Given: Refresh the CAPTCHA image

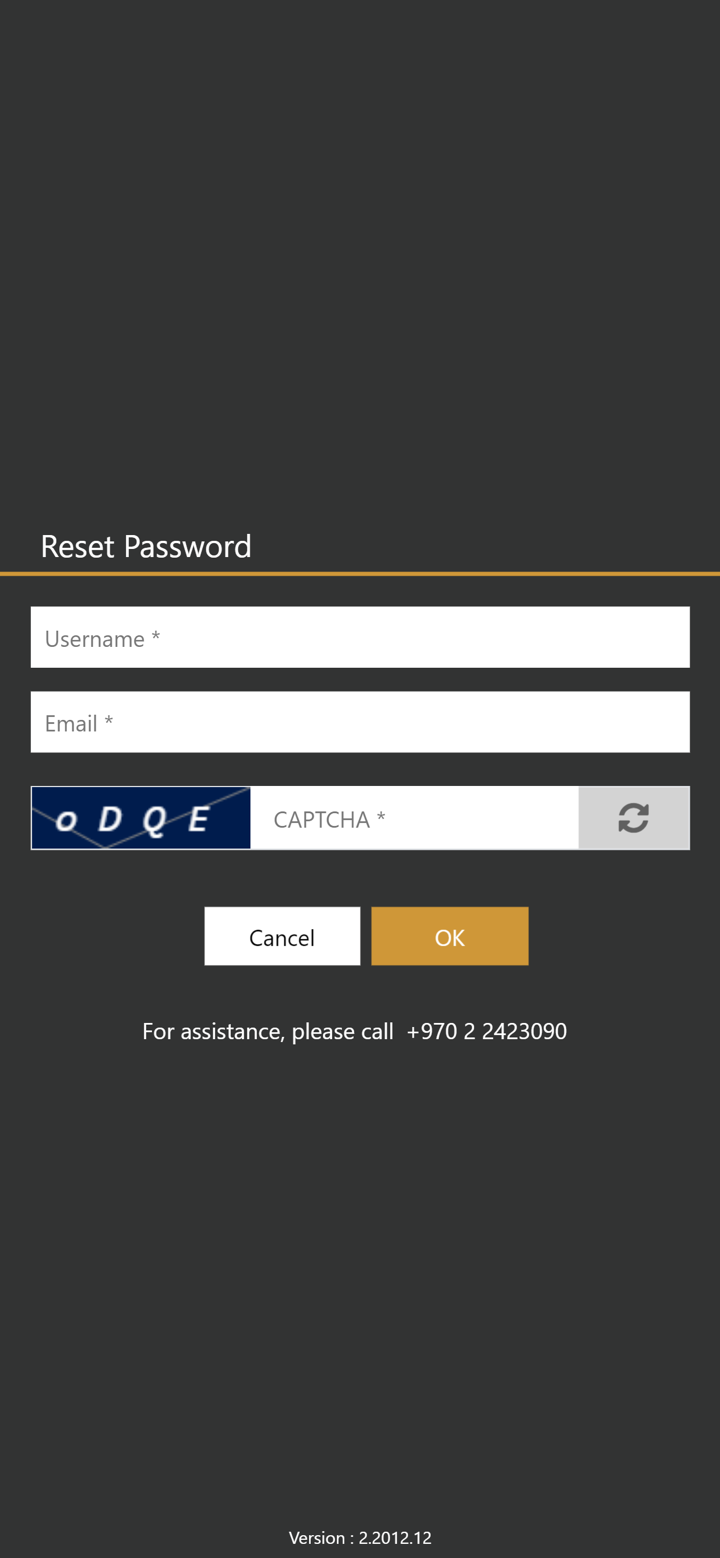Looking at the screenshot, I should pyautogui.click(x=633, y=818).
